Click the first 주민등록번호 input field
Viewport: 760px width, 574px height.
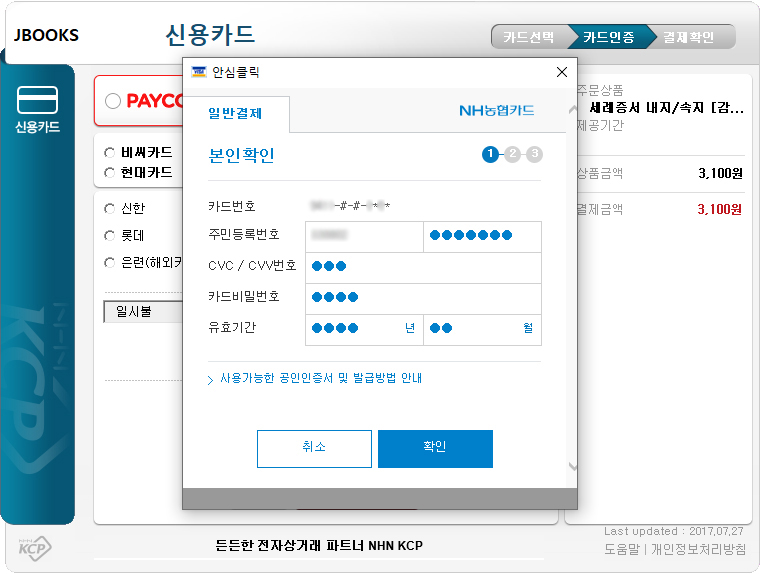click(x=364, y=237)
